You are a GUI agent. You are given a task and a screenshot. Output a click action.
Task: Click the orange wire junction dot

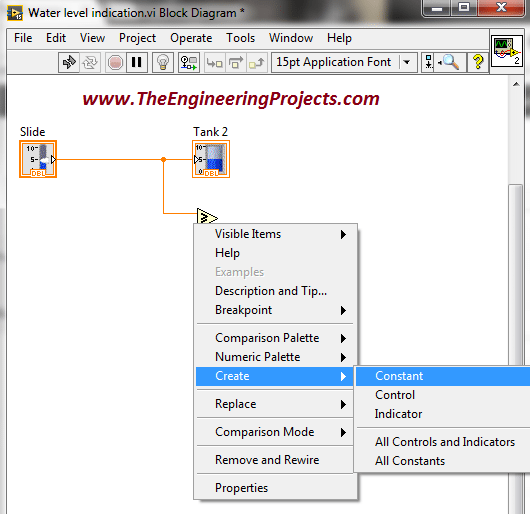[x=163, y=160]
